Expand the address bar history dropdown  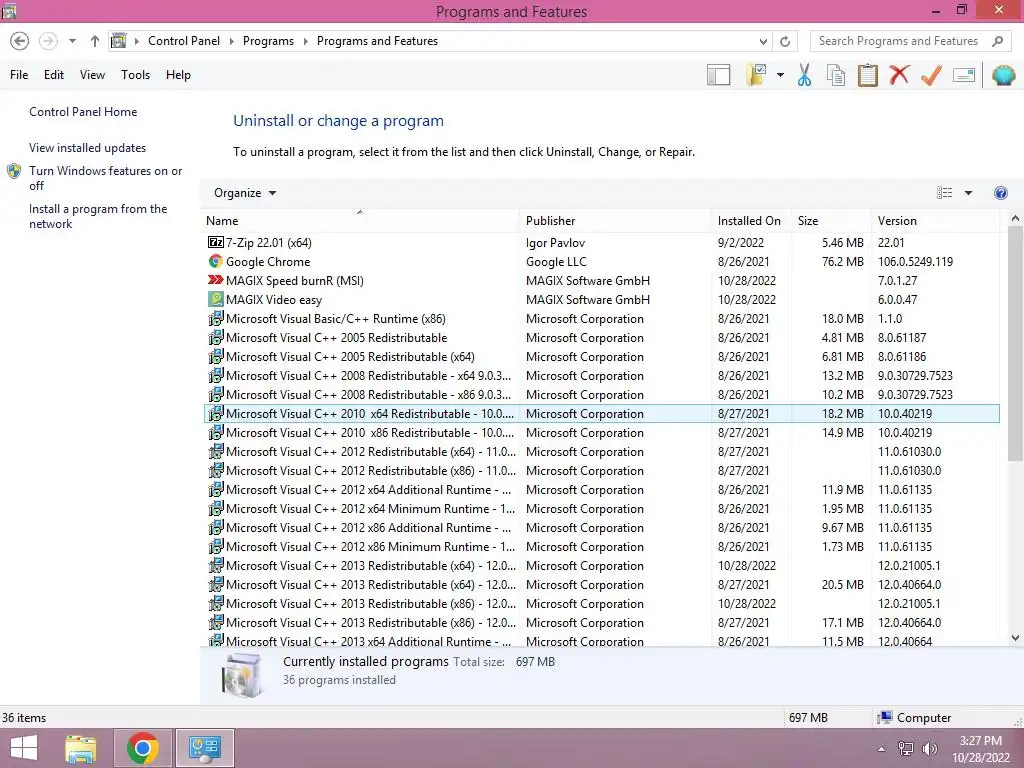coord(763,41)
